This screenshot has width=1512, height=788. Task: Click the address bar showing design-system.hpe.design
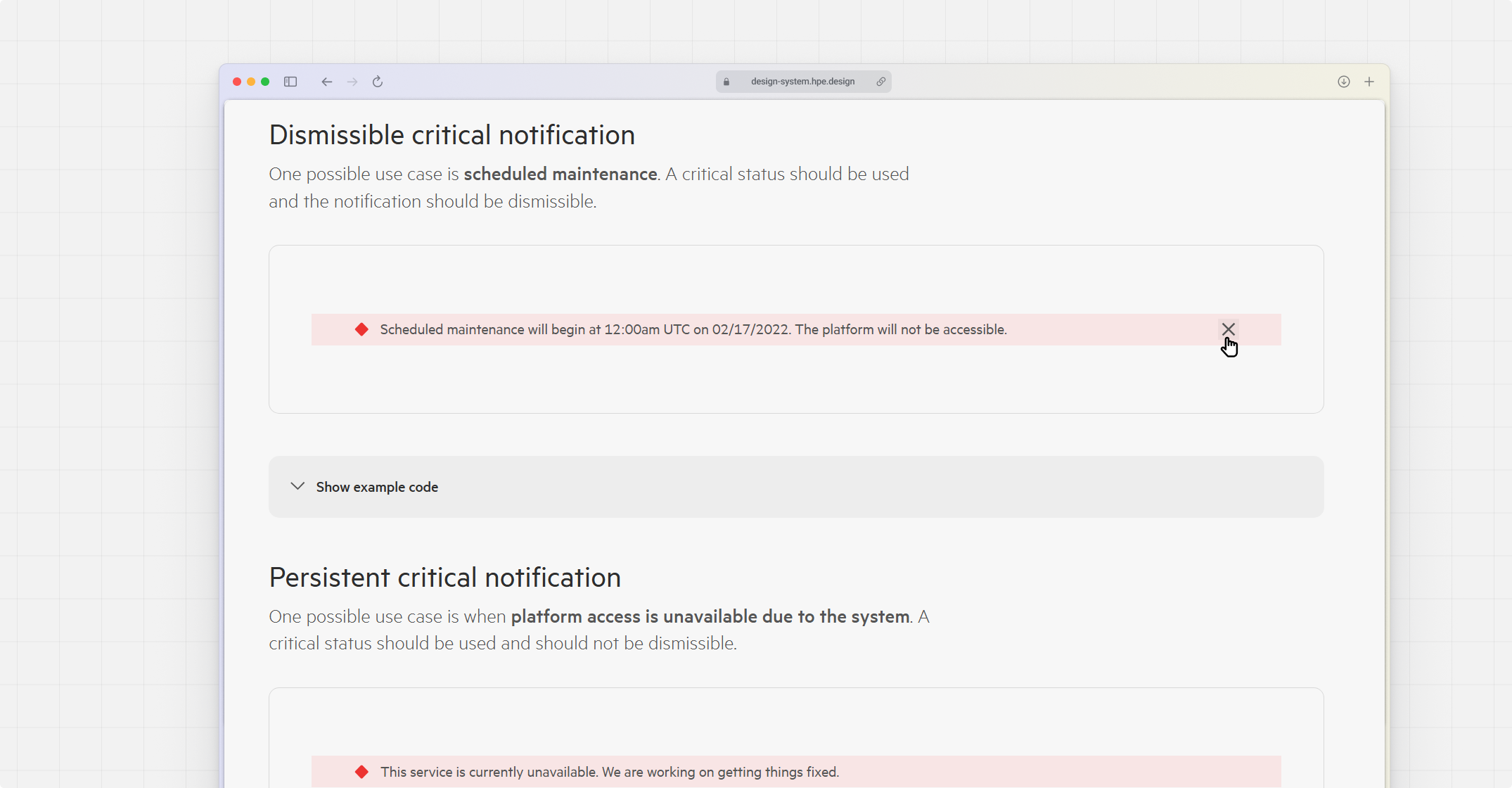coord(802,82)
